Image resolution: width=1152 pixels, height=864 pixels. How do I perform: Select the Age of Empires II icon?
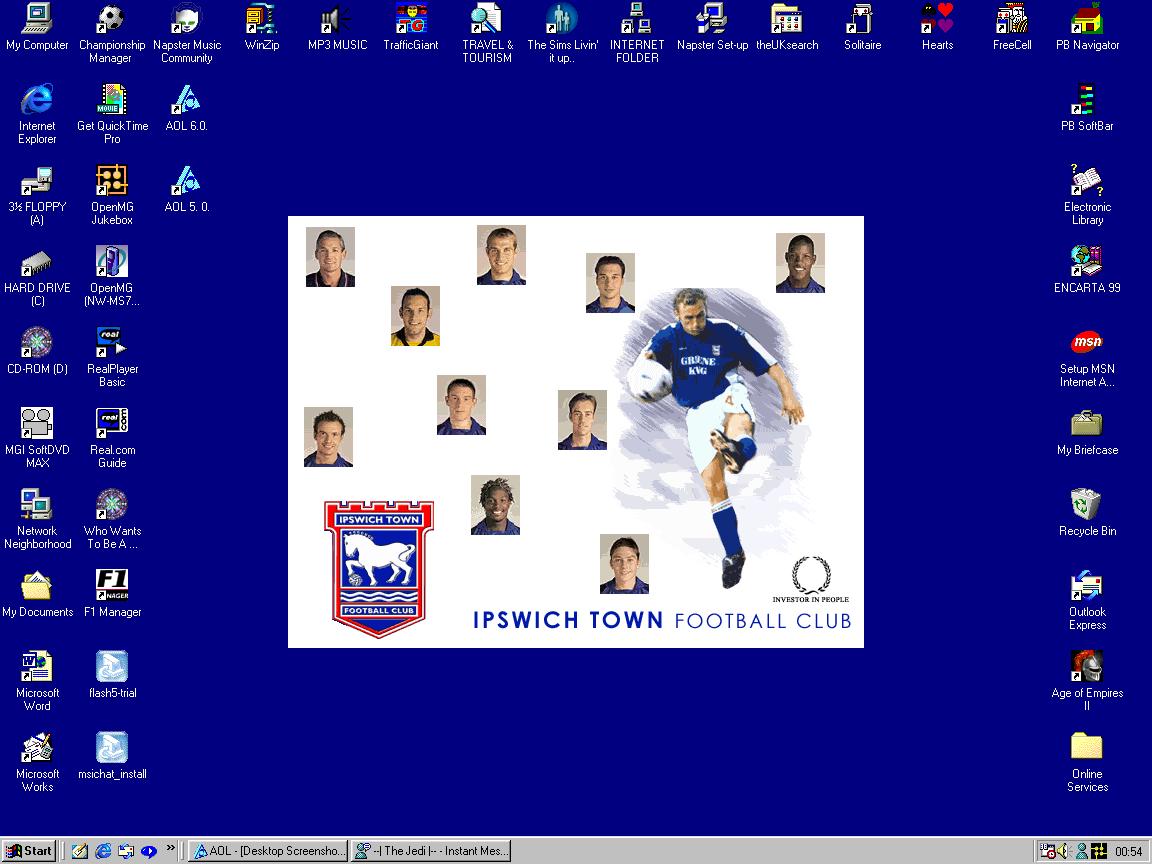point(1087,667)
